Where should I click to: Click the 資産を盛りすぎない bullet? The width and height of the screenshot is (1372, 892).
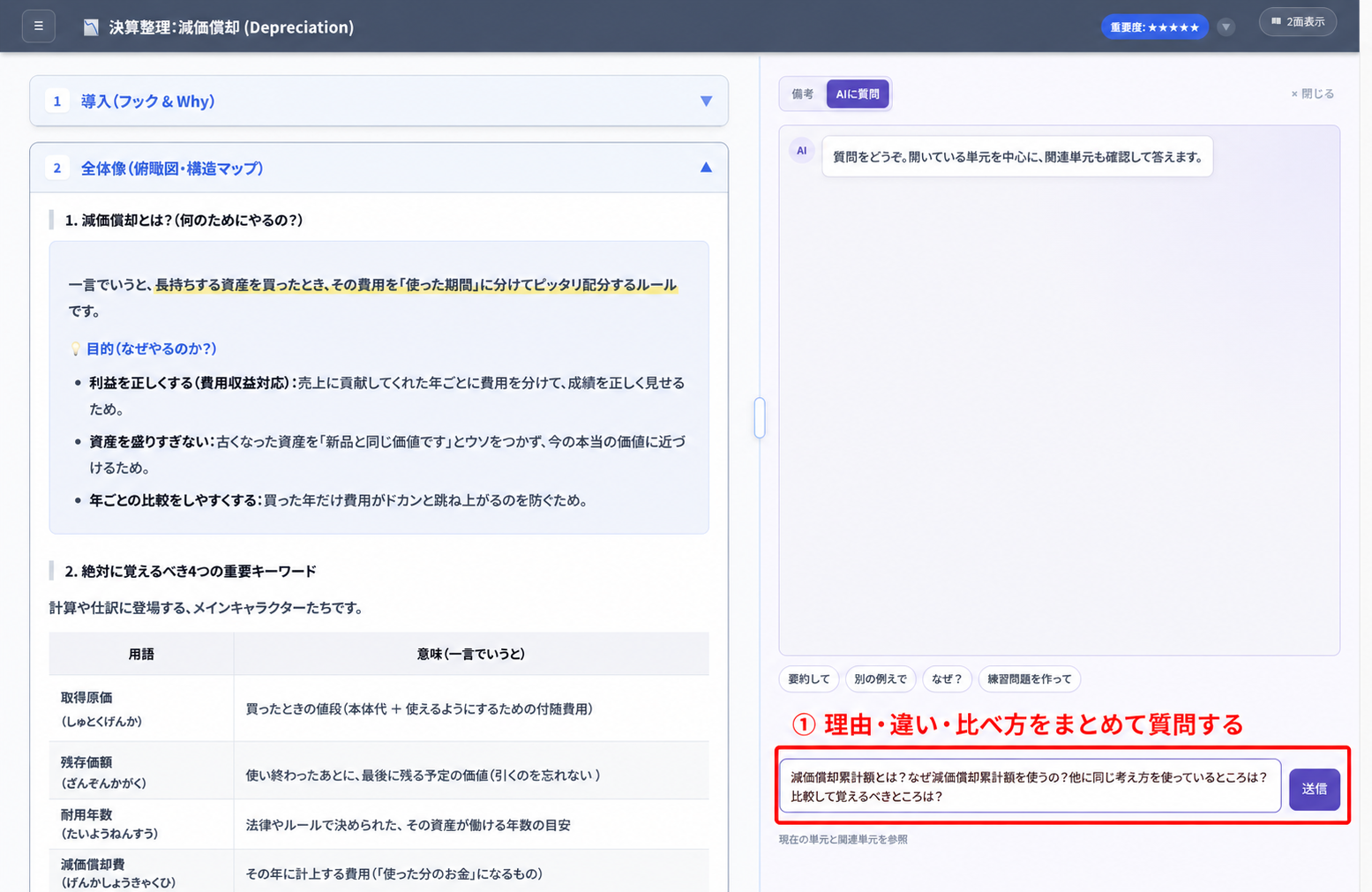[386, 454]
